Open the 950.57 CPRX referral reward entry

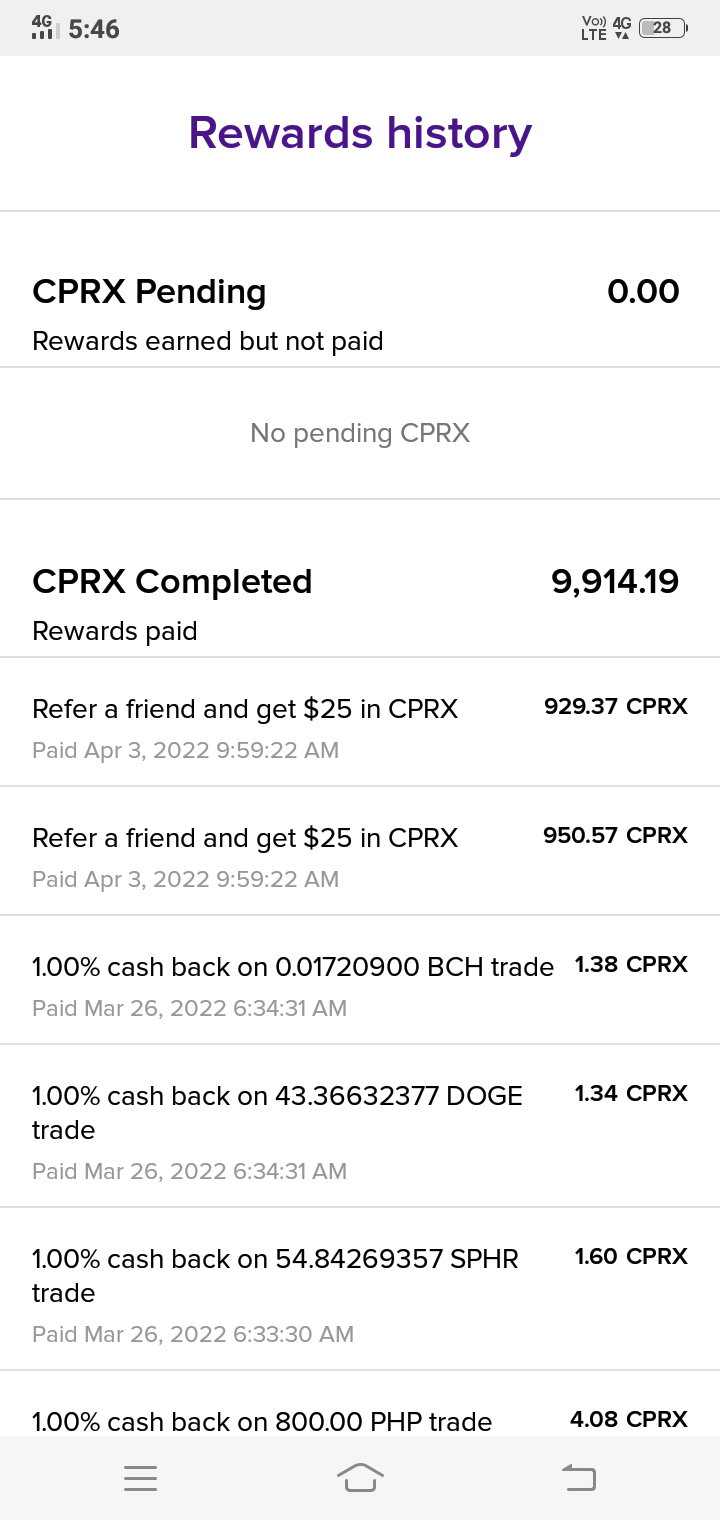click(x=360, y=851)
